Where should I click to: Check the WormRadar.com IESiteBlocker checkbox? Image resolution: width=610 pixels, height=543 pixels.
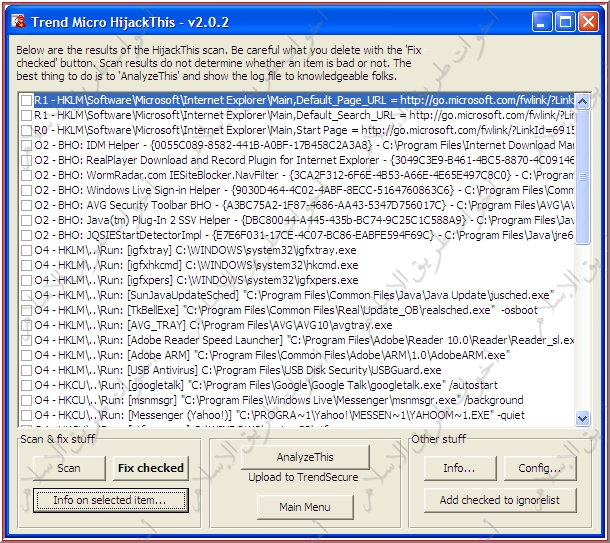[26, 175]
